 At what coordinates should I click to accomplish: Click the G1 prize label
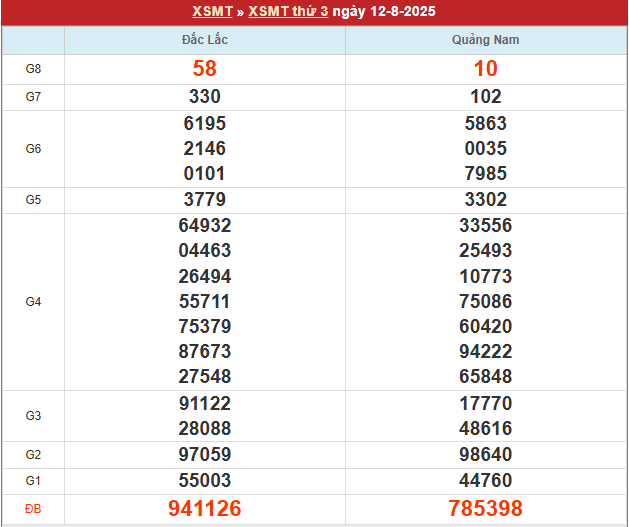(x=33, y=481)
